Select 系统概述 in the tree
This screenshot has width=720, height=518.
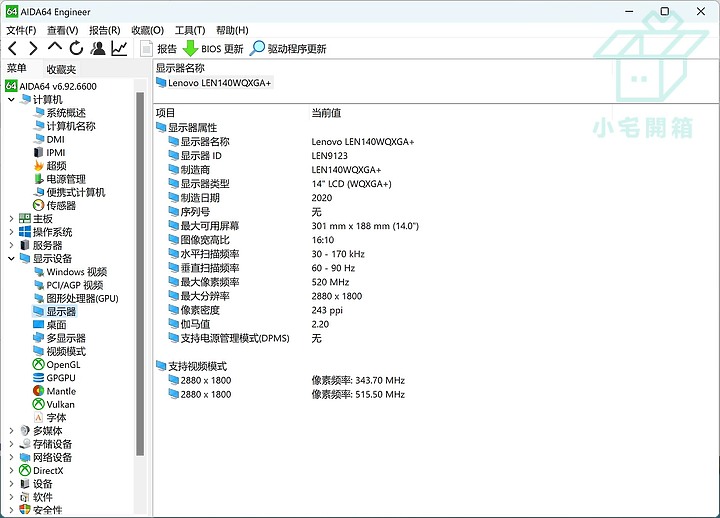point(66,113)
